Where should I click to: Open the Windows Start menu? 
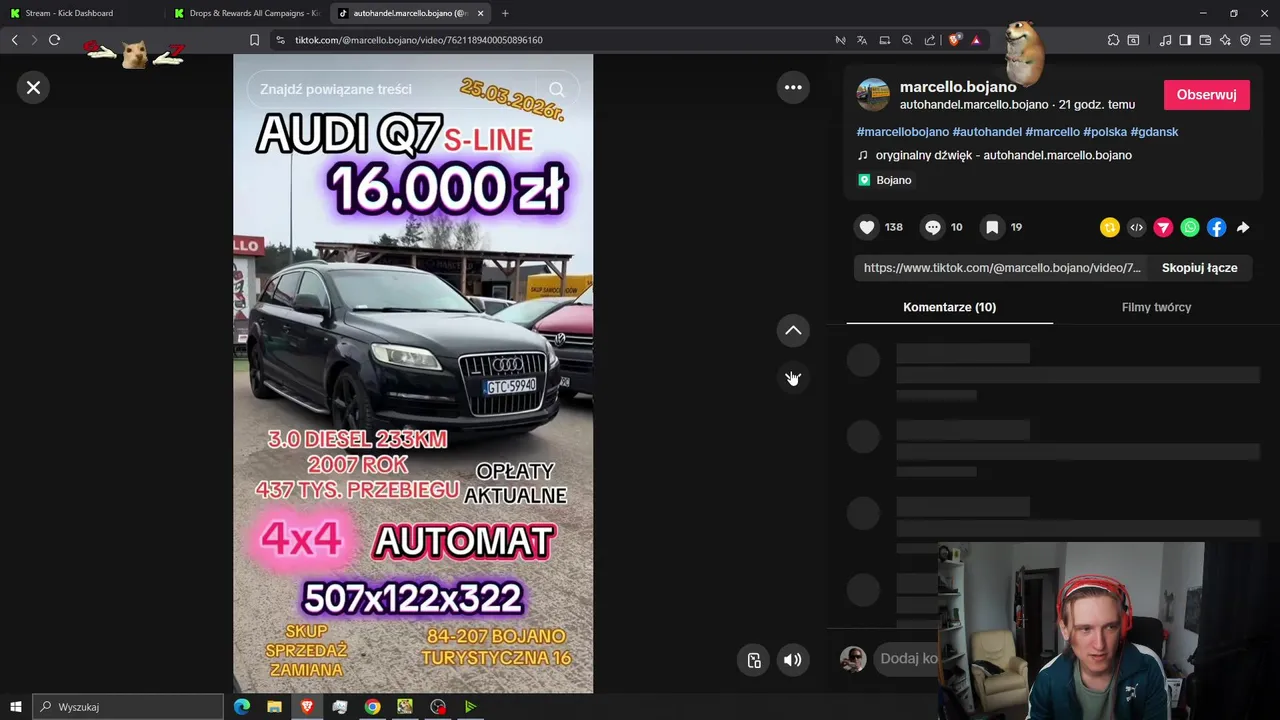[x=15, y=707]
